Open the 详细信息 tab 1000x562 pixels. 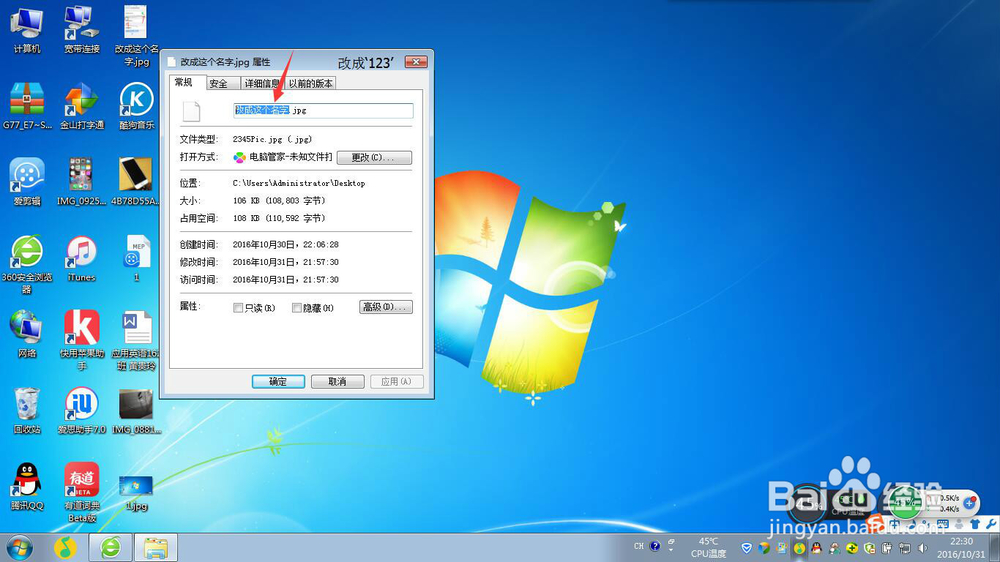click(x=261, y=83)
